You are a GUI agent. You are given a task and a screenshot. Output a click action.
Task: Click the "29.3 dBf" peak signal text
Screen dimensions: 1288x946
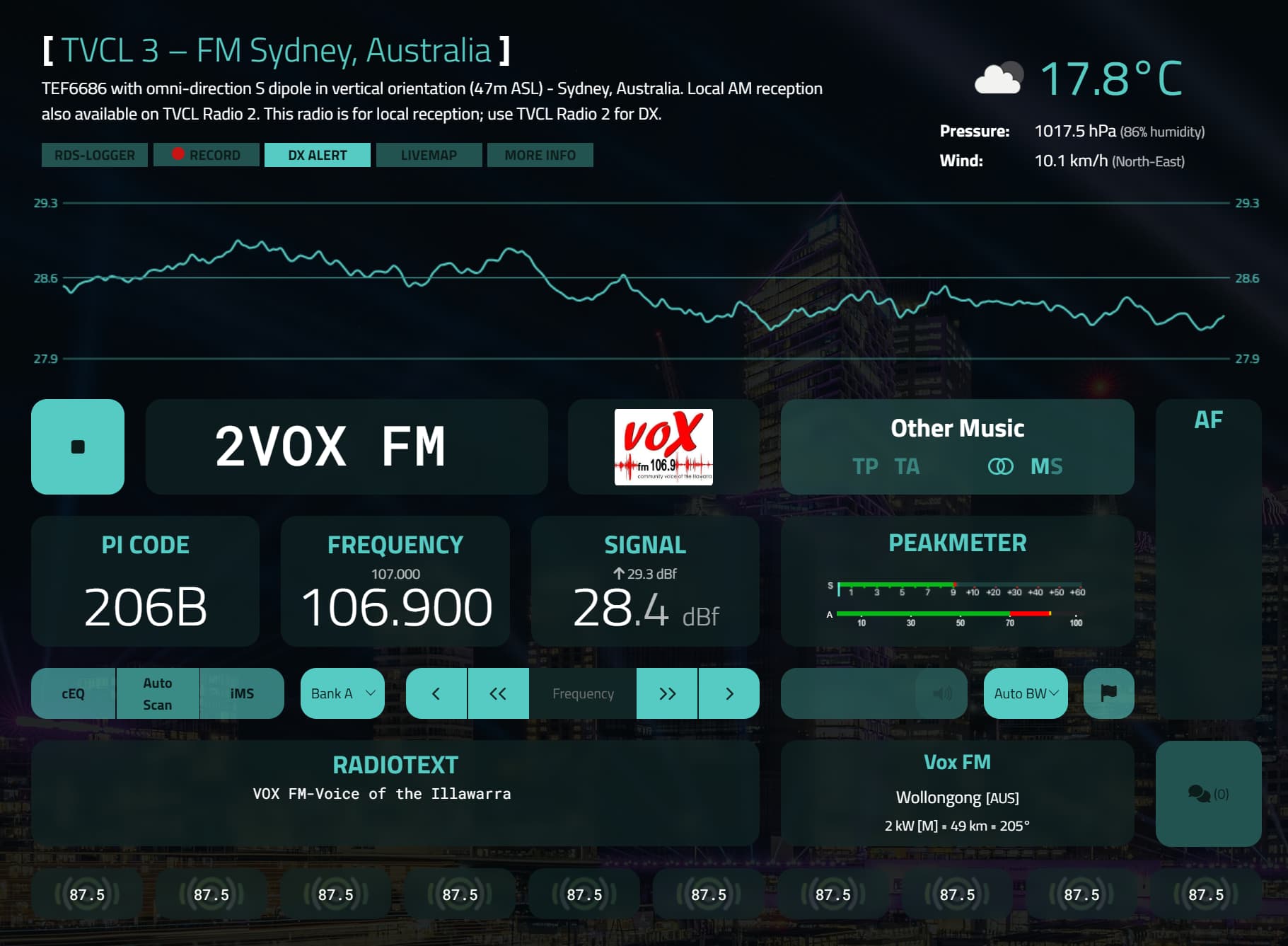[644, 574]
